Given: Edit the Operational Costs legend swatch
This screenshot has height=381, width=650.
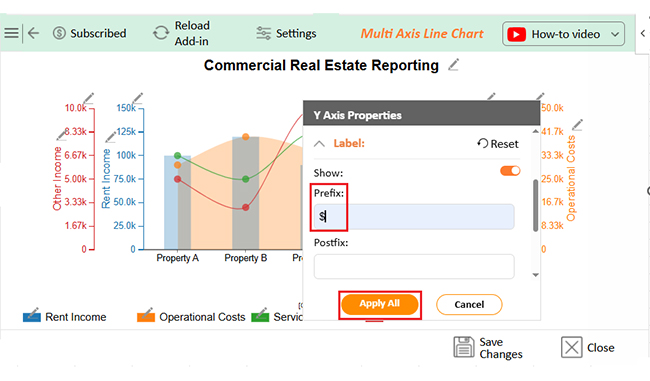Looking at the screenshot, I should point(146,315).
